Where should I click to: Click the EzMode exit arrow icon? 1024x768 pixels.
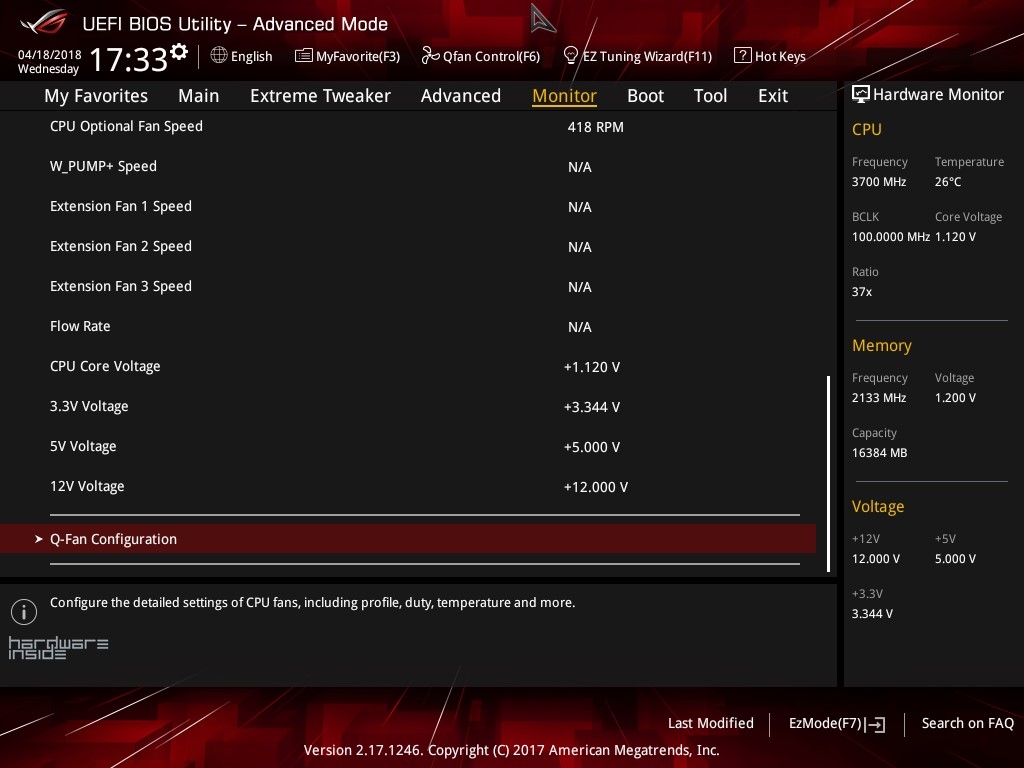click(x=875, y=724)
